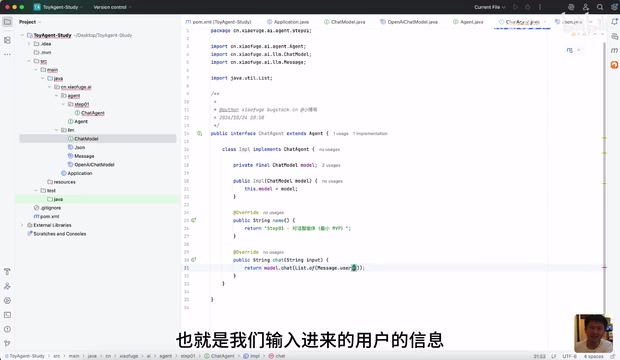Open IDE settings gear icon

(x=614, y=7)
